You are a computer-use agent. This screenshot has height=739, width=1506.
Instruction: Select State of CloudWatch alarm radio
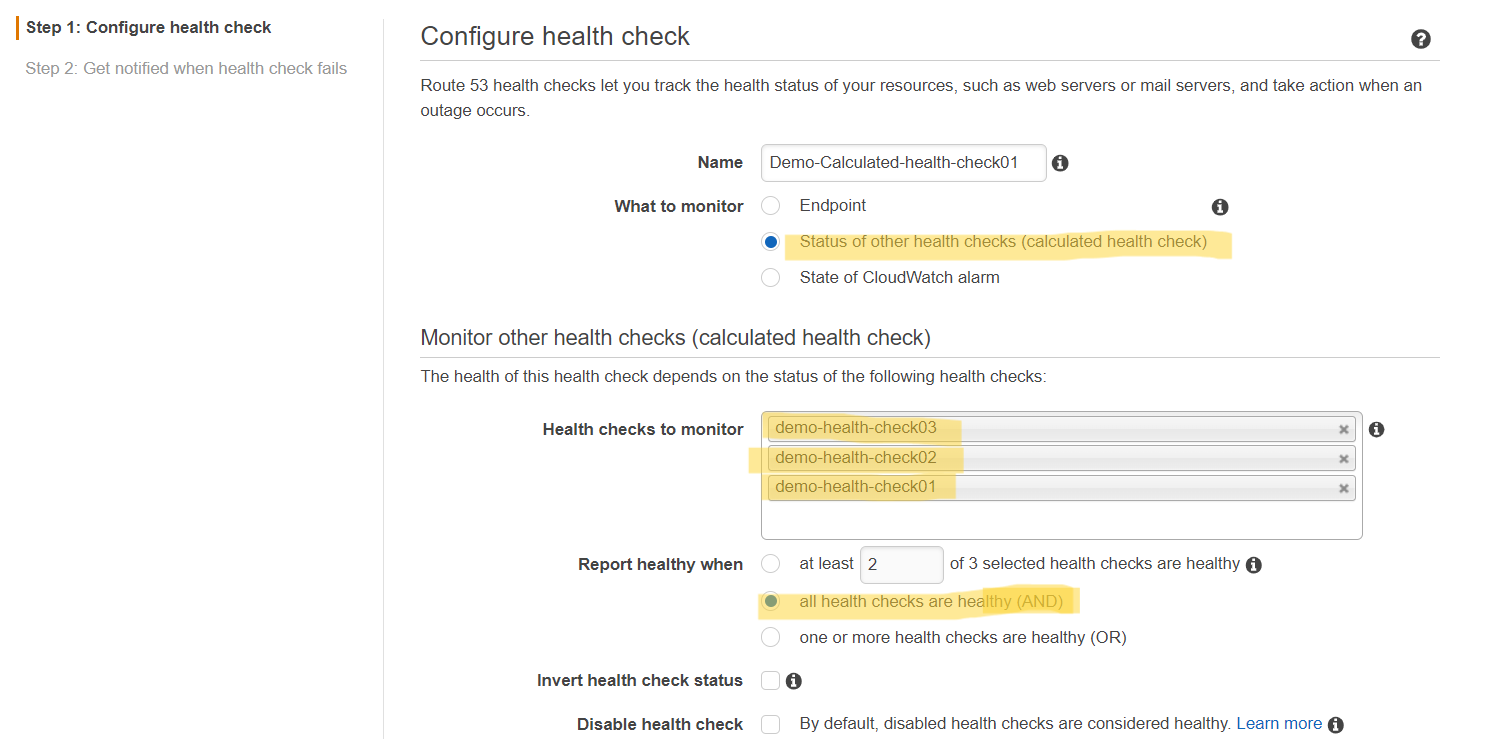point(770,278)
